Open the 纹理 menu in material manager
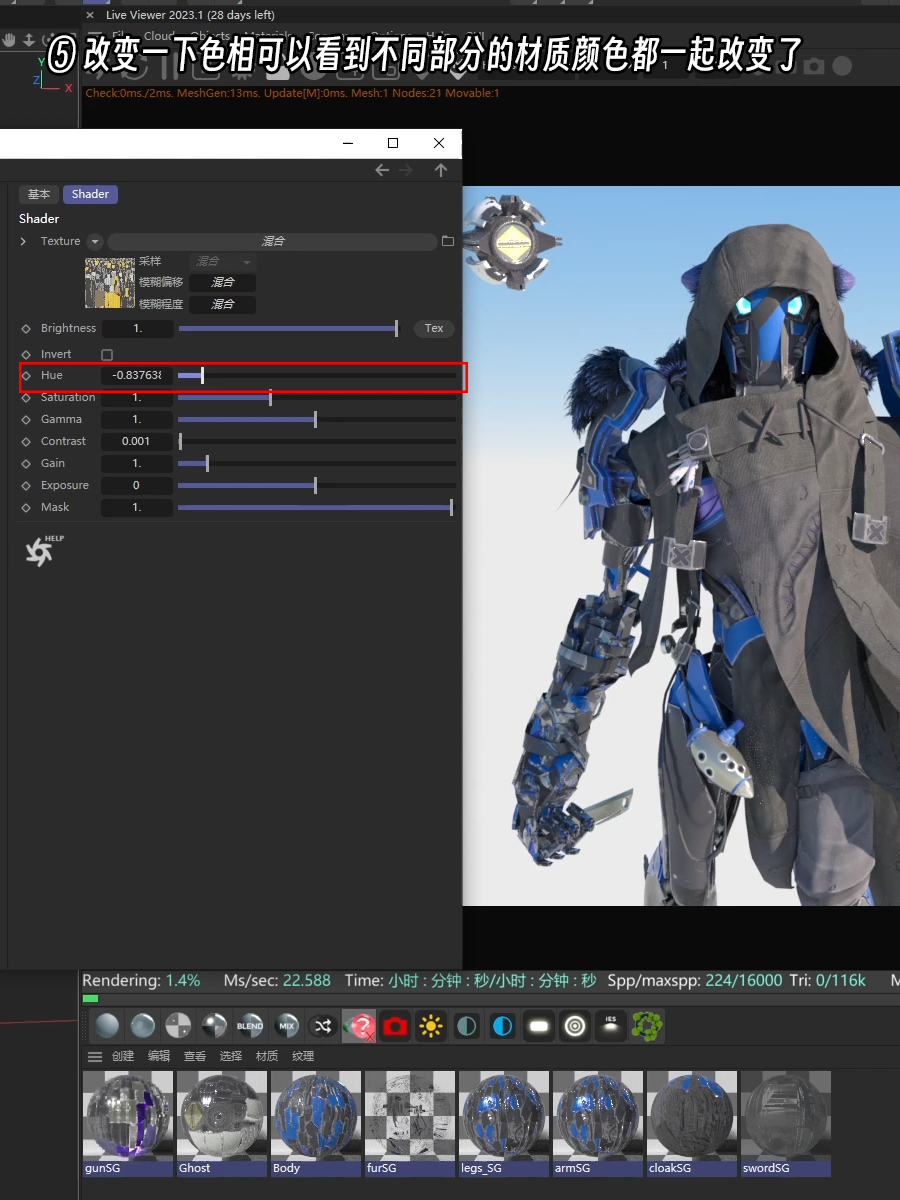The height and width of the screenshot is (1200, 900). [x=303, y=1057]
